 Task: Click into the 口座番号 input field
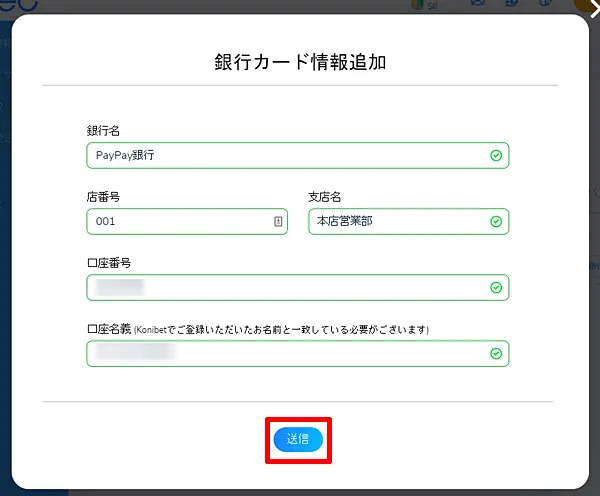pyautogui.click(x=298, y=287)
